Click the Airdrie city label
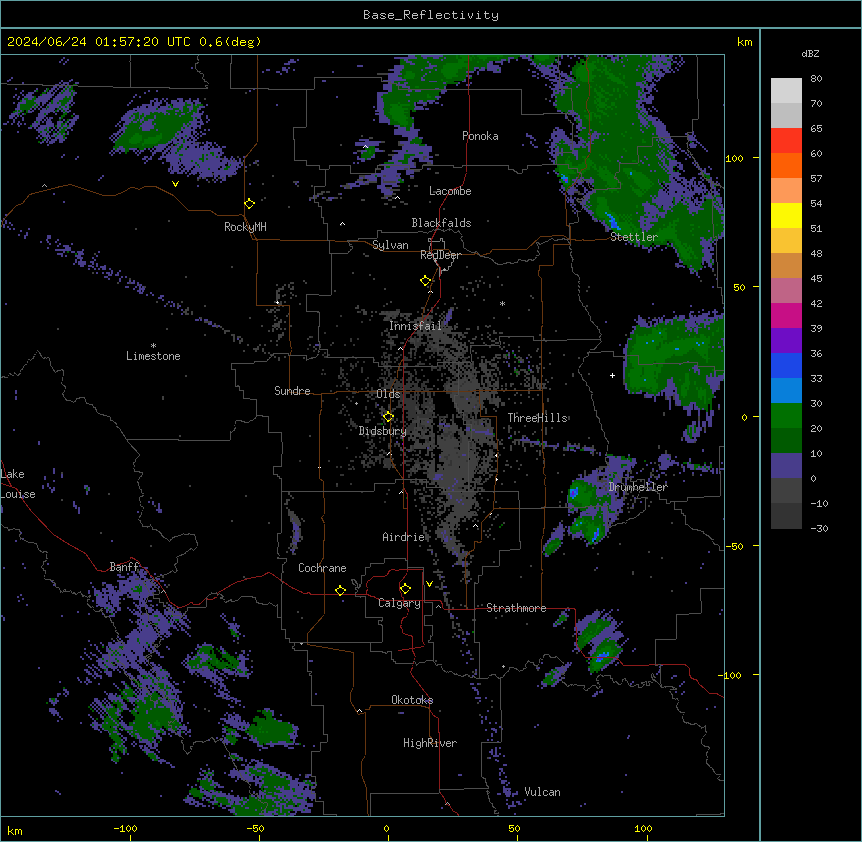 tap(404, 537)
